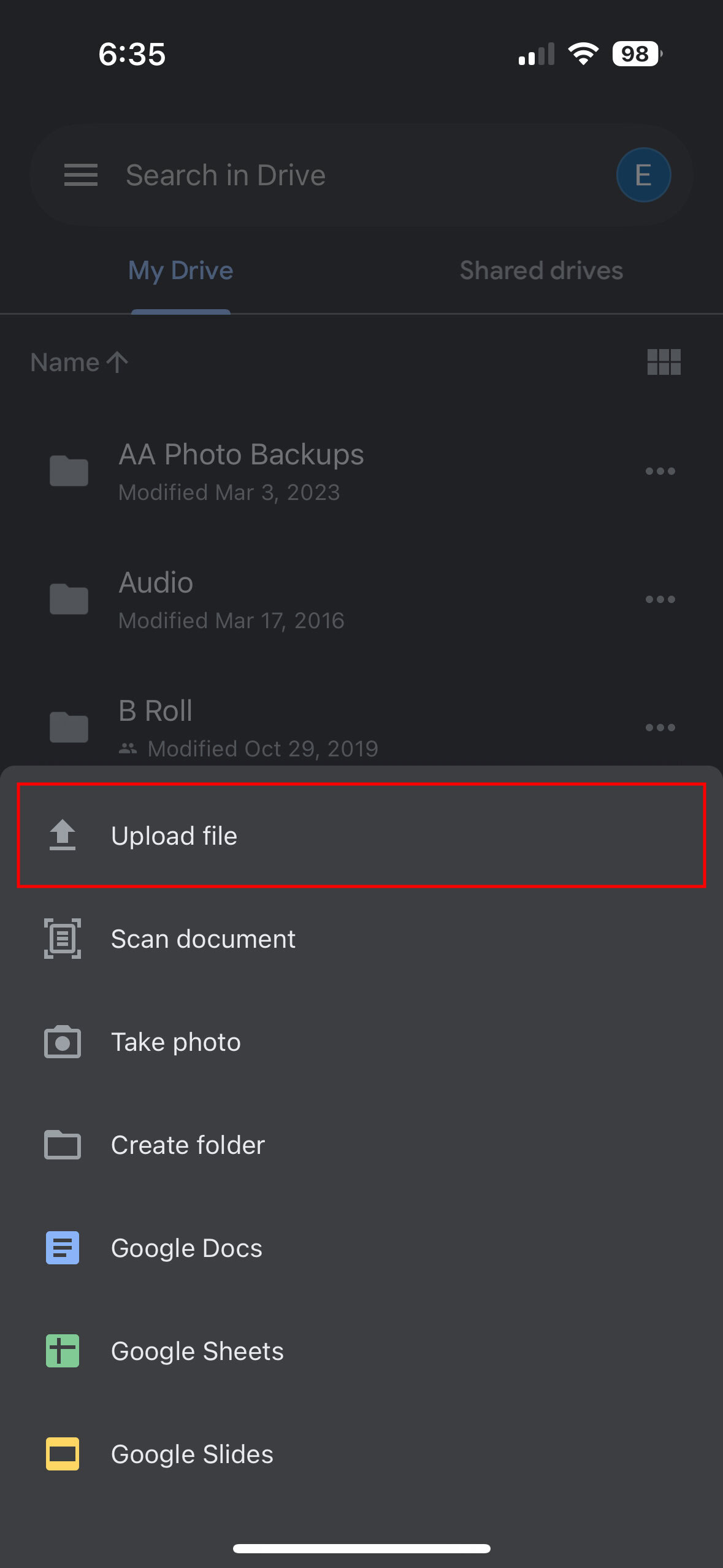Open the AA Photo Backups folder
The image size is (723, 1568).
241,471
